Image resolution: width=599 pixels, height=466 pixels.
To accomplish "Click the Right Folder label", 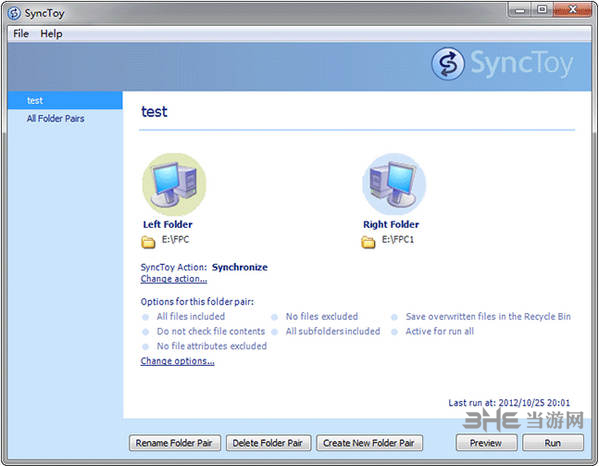I will tap(391, 225).
